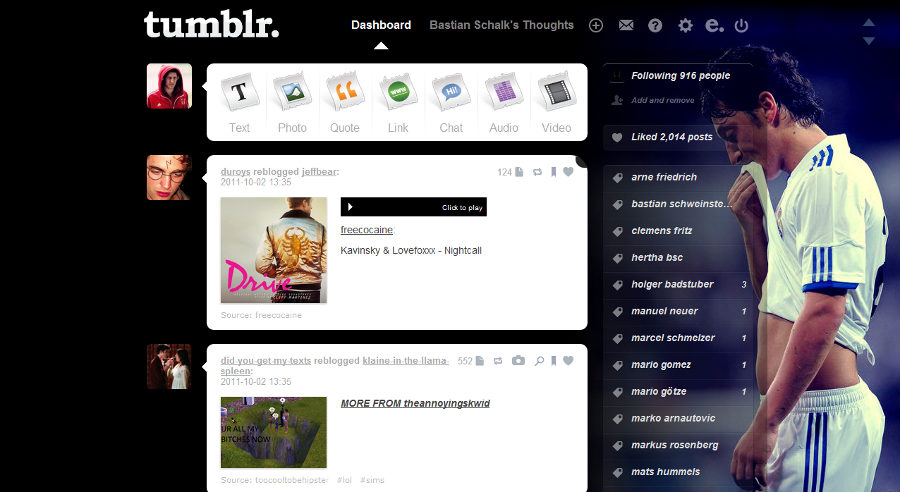
Task: Play the Nightcall audio track
Action: pos(413,207)
